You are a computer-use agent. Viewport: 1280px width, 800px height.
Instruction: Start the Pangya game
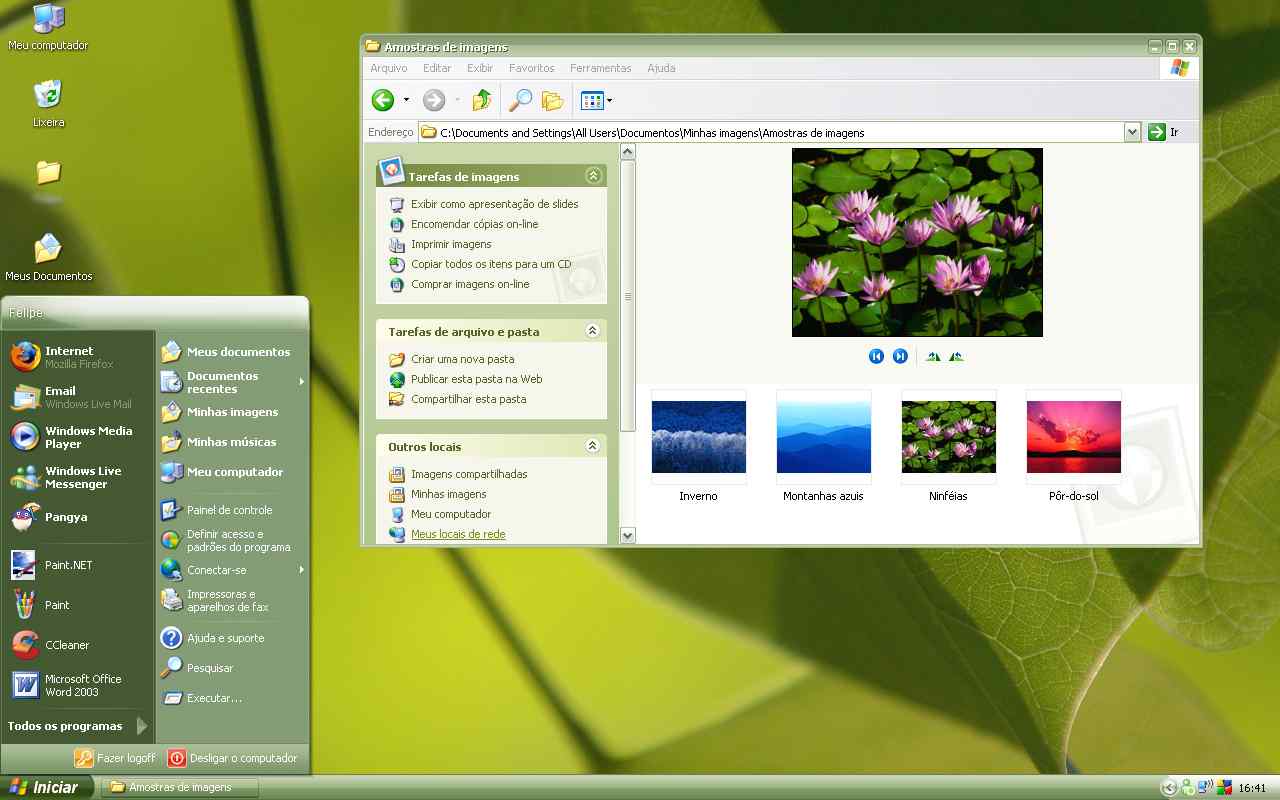pyautogui.click(x=80, y=517)
